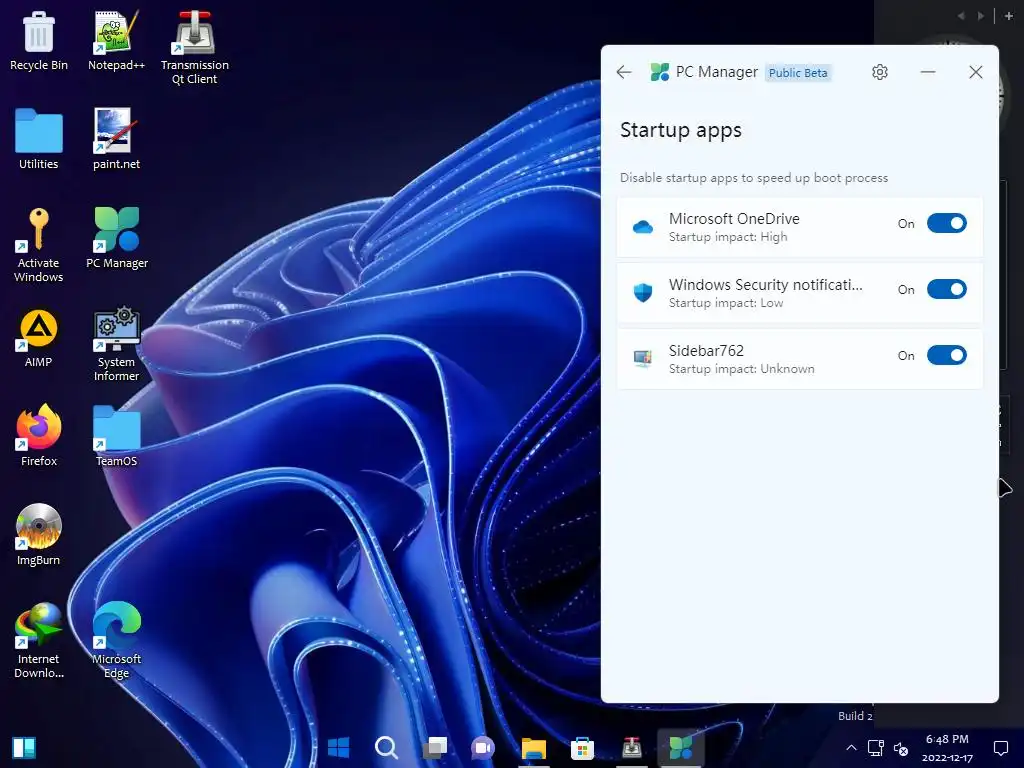Image resolution: width=1024 pixels, height=768 pixels.
Task: Minimize the PC Manager window
Action: tap(928, 72)
